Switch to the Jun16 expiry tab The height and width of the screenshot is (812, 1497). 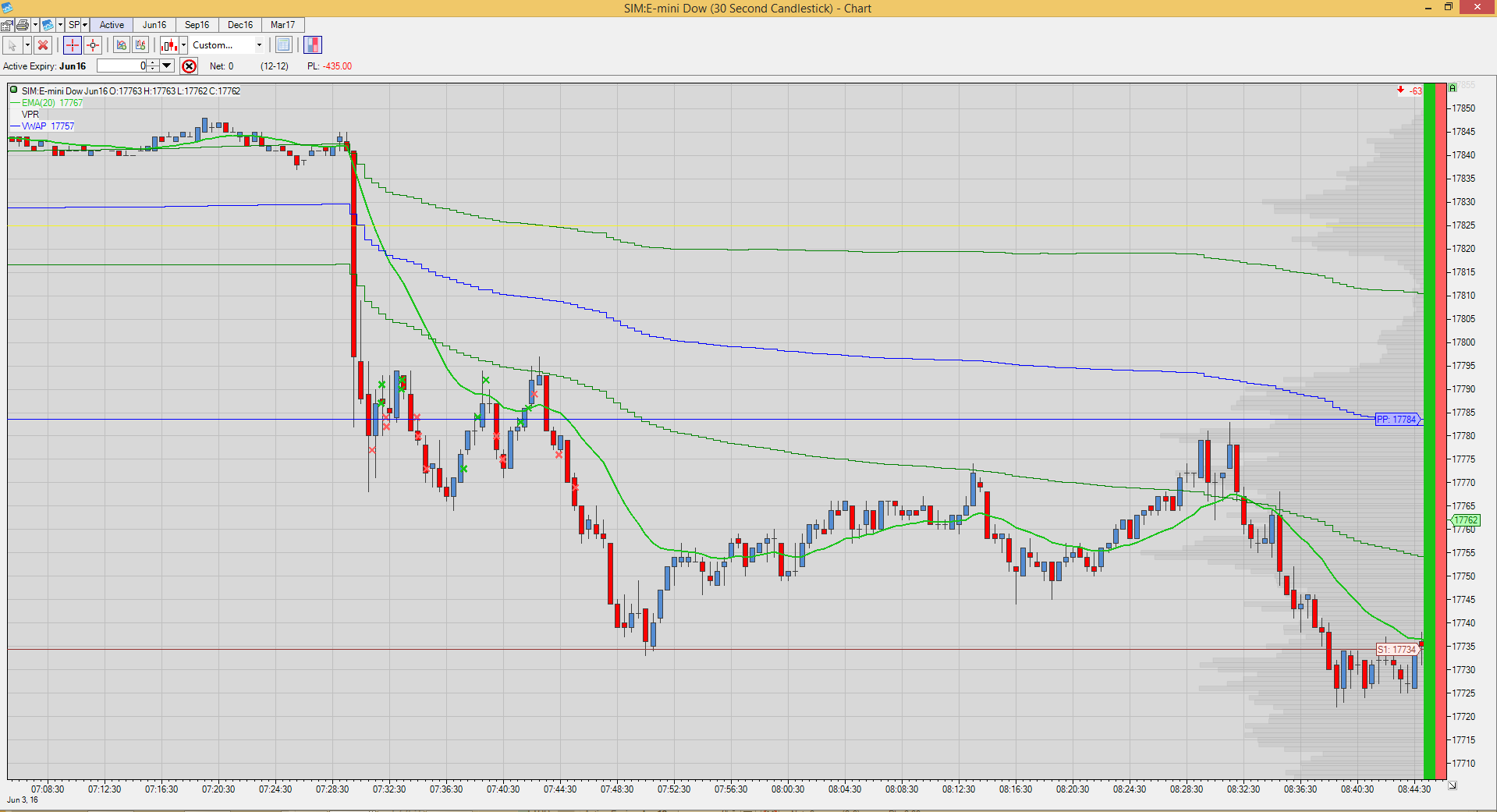154,25
